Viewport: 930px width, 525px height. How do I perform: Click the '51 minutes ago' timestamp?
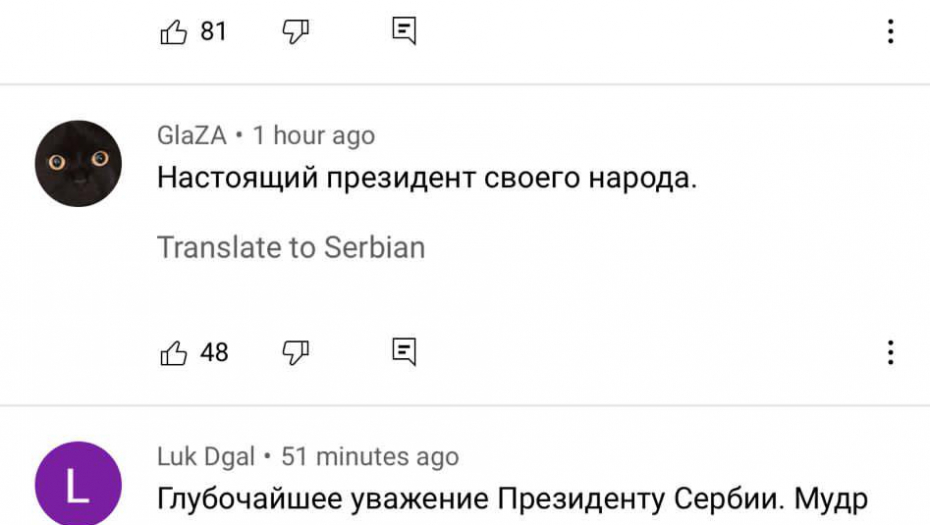point(370,457)
